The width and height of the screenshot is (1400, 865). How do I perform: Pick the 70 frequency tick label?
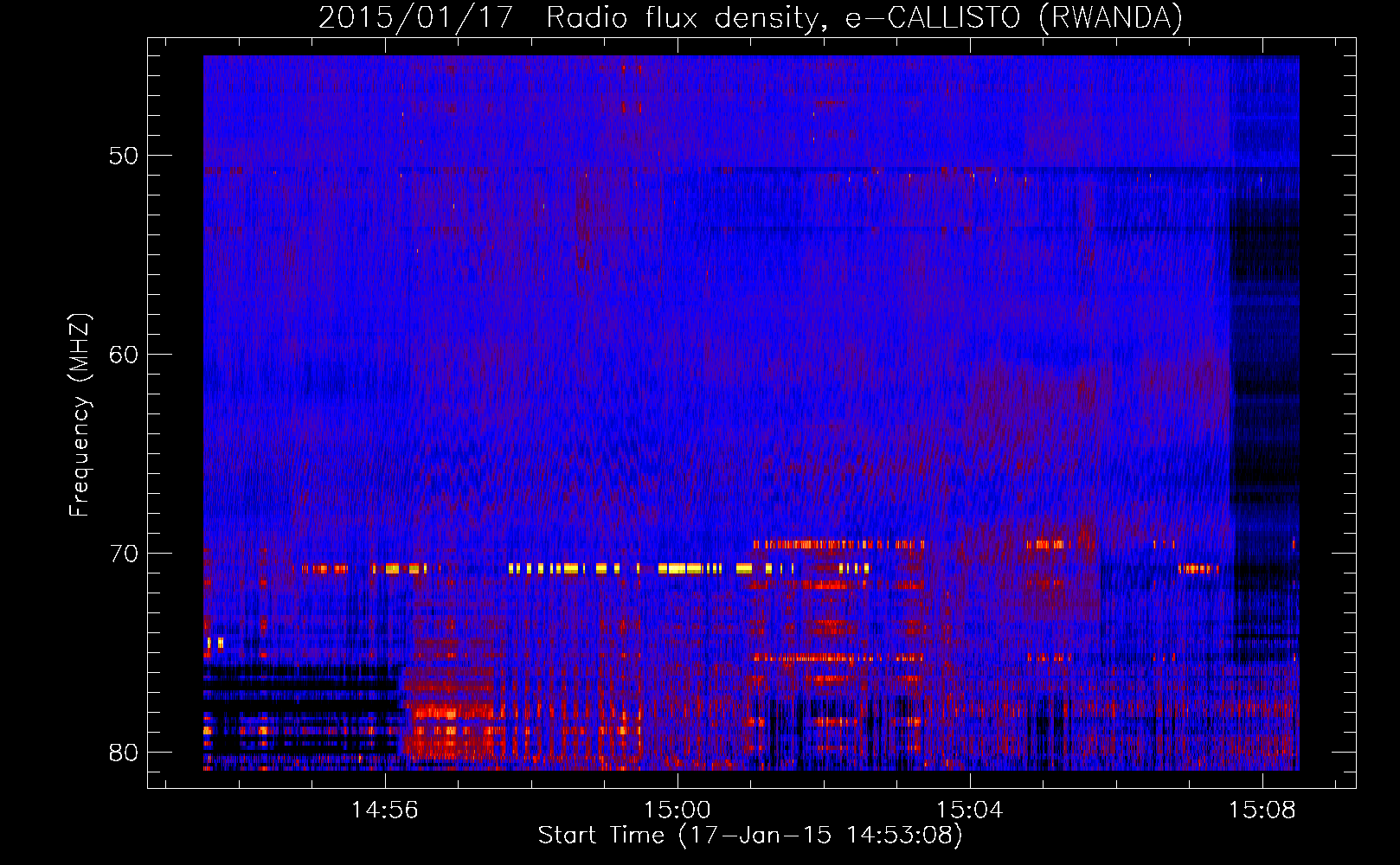[x=125, y=554]
